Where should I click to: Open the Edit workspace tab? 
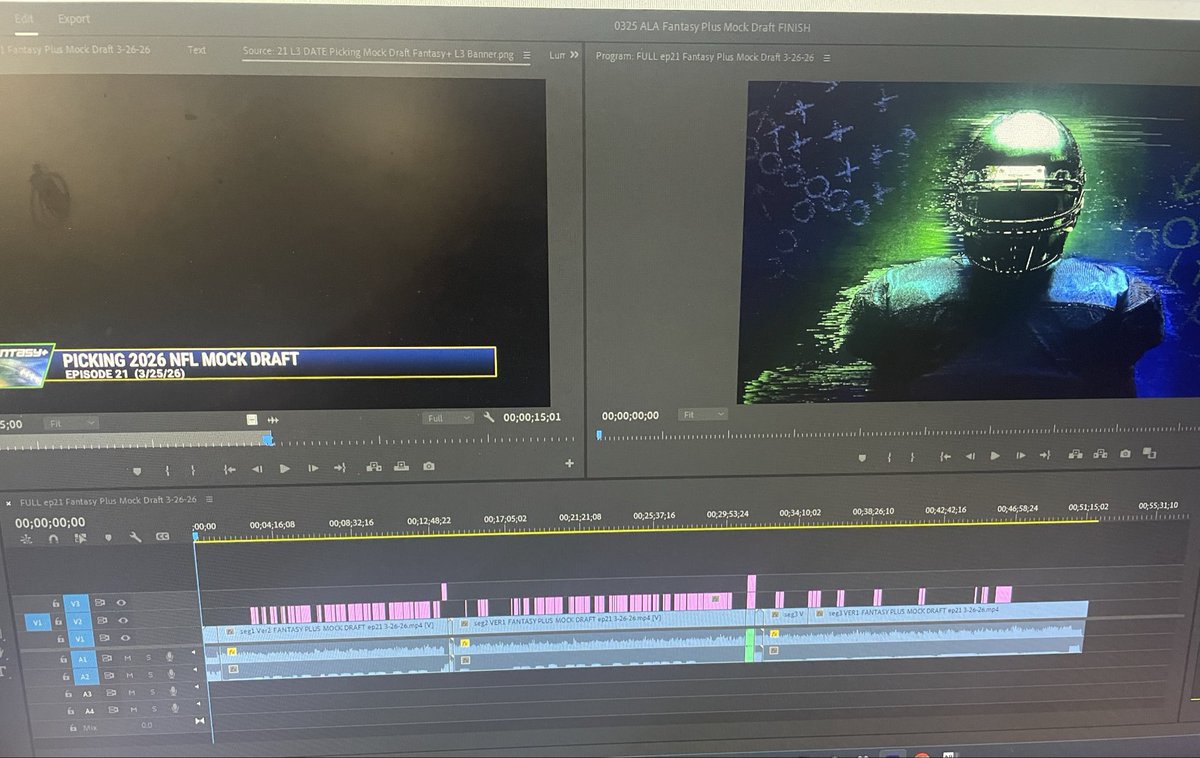click(23, 19)
